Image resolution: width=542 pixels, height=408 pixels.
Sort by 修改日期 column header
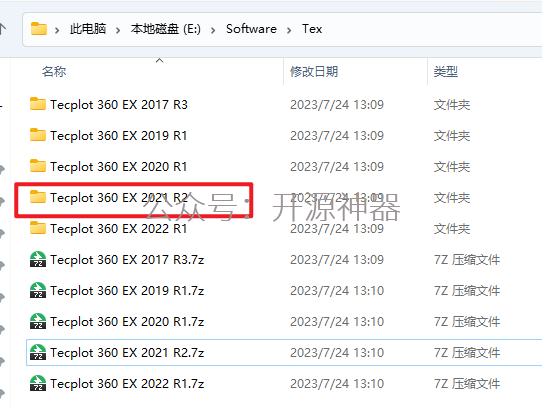[x=314, y=72]
